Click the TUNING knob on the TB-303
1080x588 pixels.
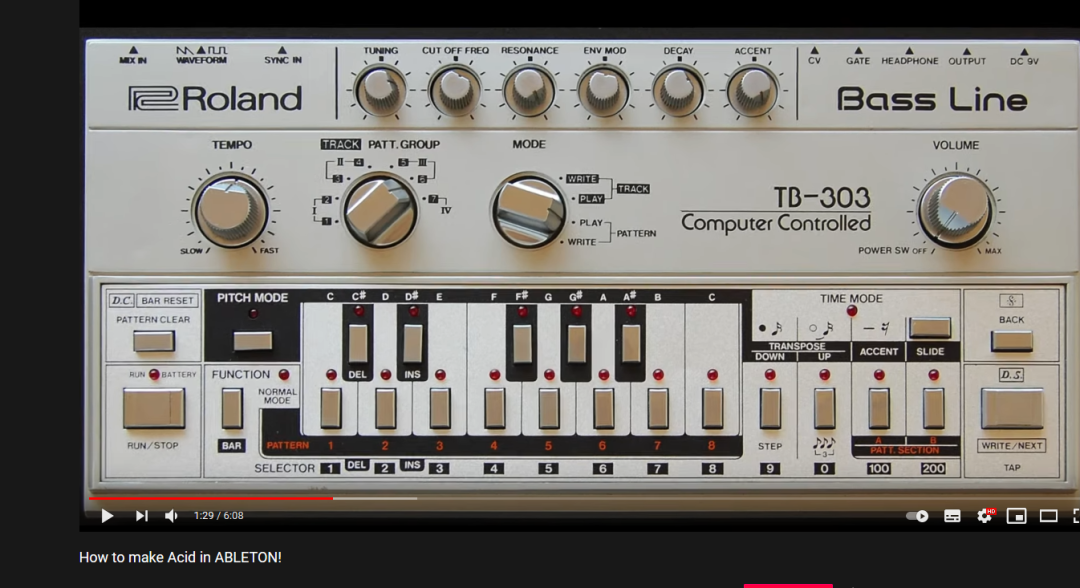point(380,92)
